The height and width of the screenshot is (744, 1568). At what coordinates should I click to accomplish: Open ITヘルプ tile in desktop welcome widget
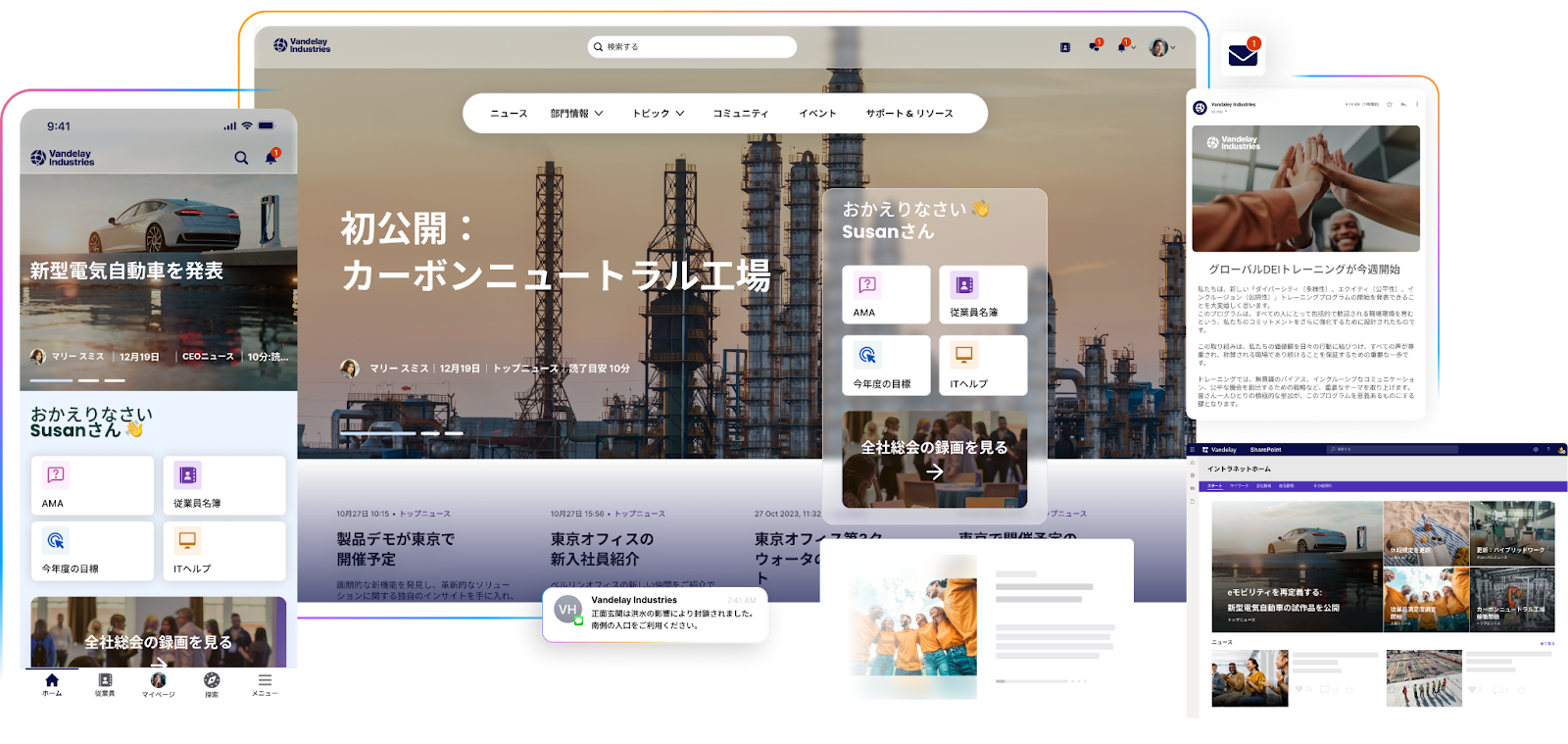pos(983,366)
